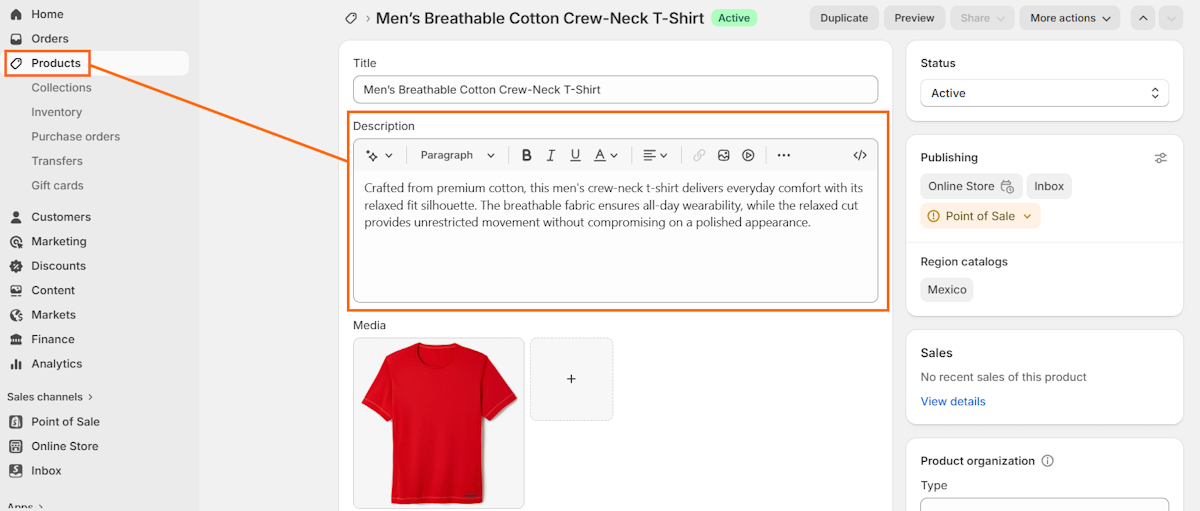This screenshot has width=1200, height=511.
Task: Expand the More actions dropdown
Action: point(1070,18)
